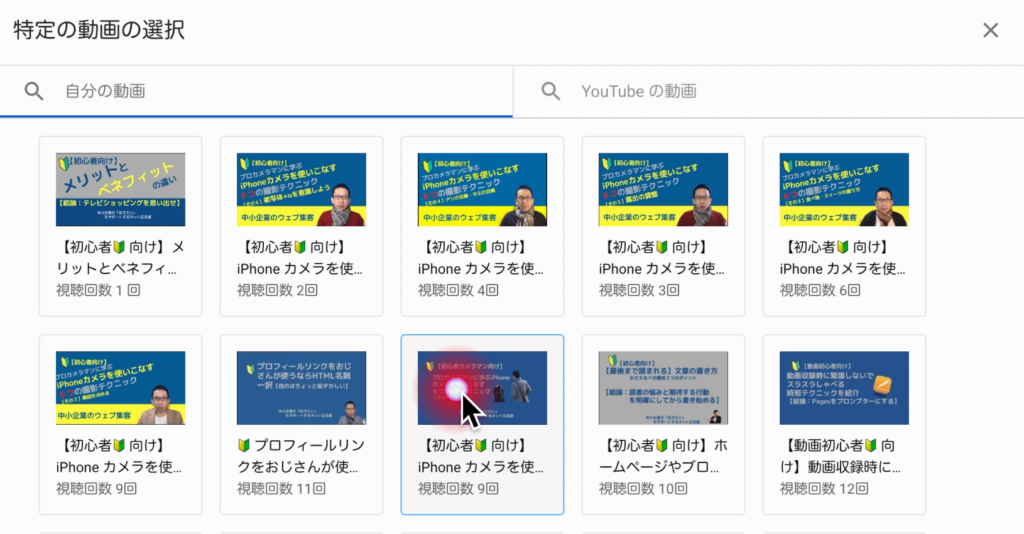The width and height of the screenshot is (1024, 534).
Task: Click the iPhone カメラ title above 視聴回数 6回
Action: (x=842, y=258)
